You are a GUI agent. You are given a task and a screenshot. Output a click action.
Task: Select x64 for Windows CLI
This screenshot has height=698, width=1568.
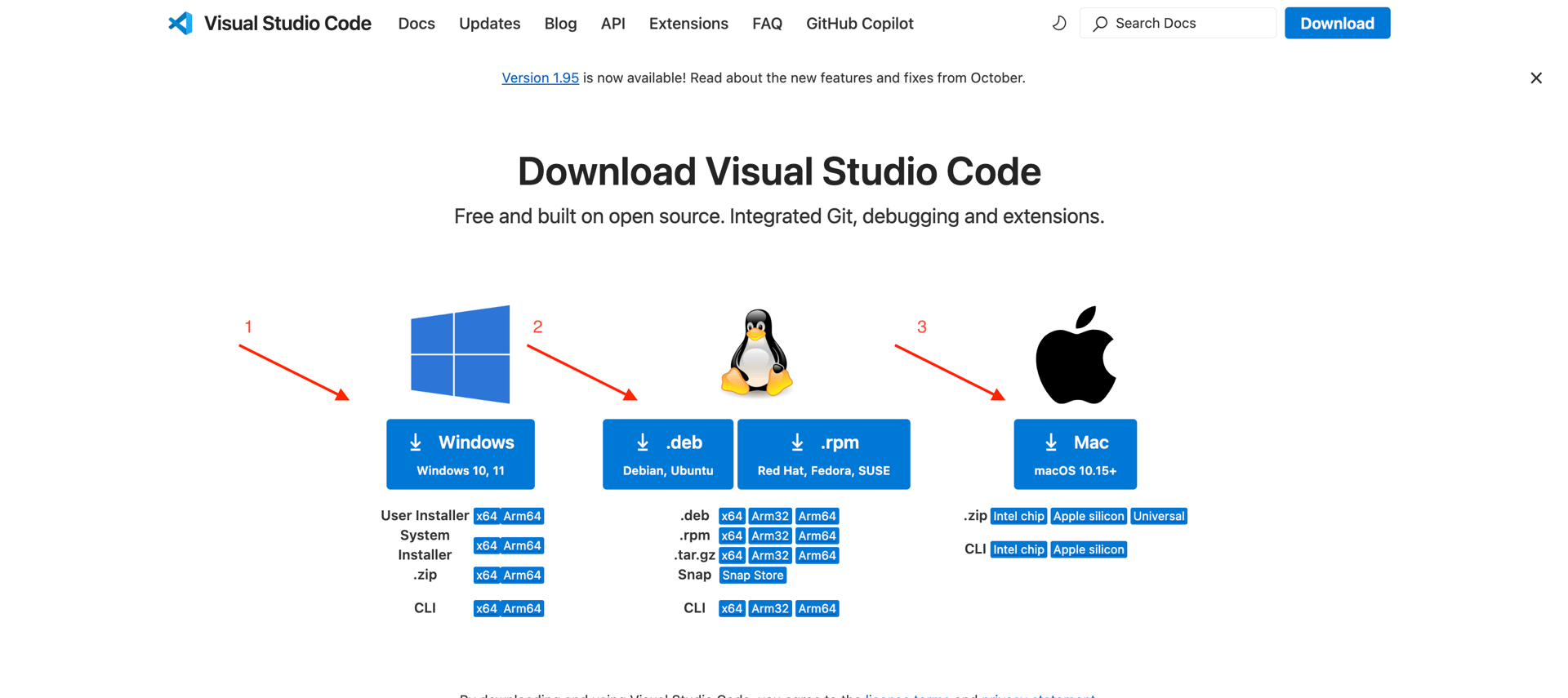point(487,608)
